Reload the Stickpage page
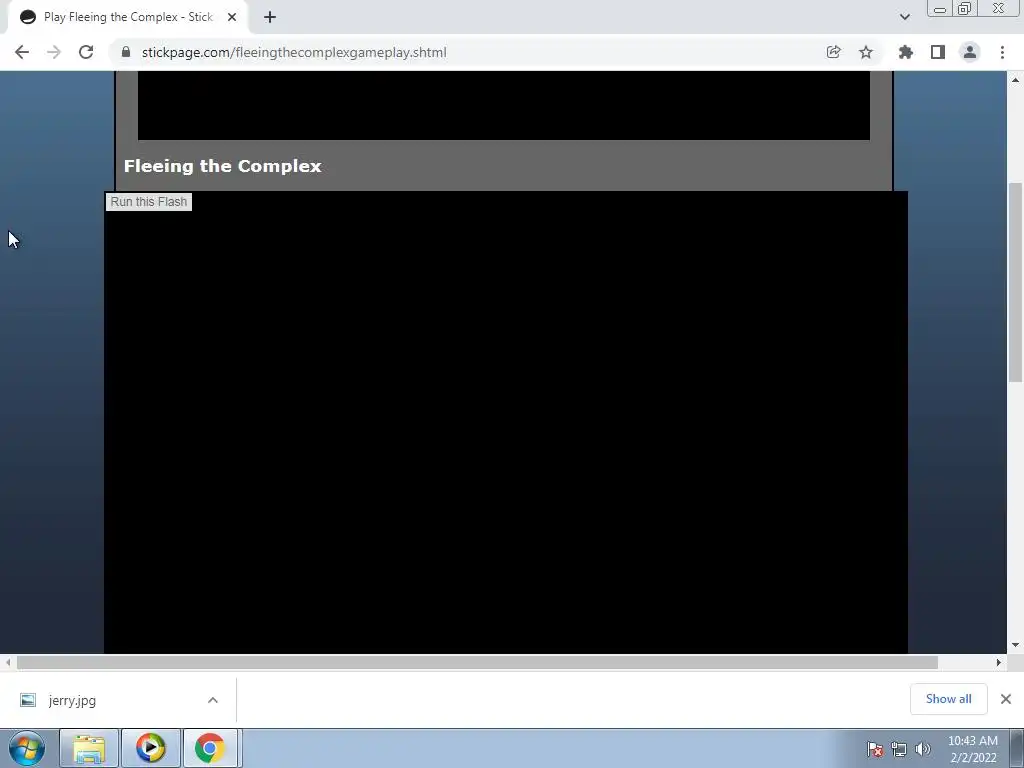This screenshot has width=1024, height=768. (x=86, y=52)
